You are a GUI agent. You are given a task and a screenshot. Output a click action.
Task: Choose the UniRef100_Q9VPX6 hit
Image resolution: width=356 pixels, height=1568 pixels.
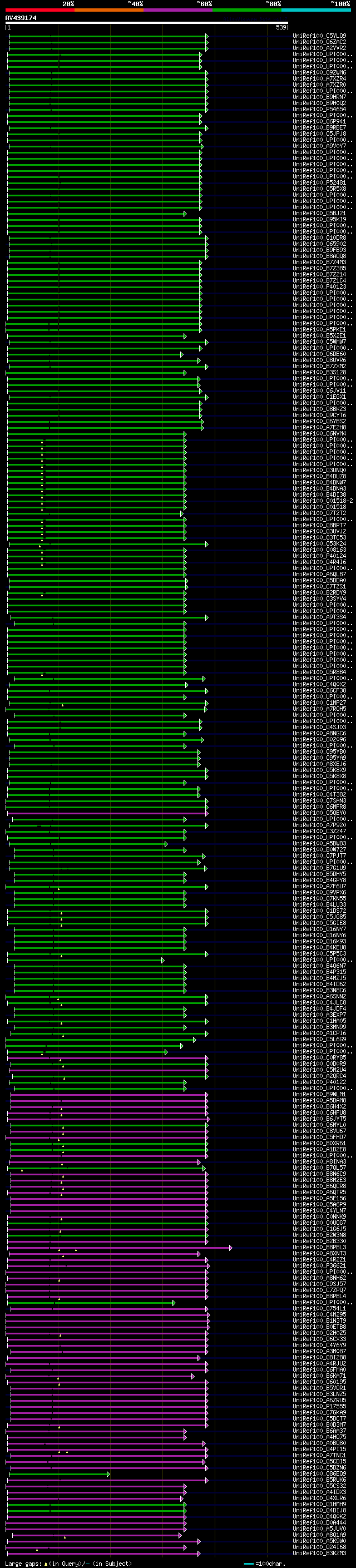click(x=319, y=892)
